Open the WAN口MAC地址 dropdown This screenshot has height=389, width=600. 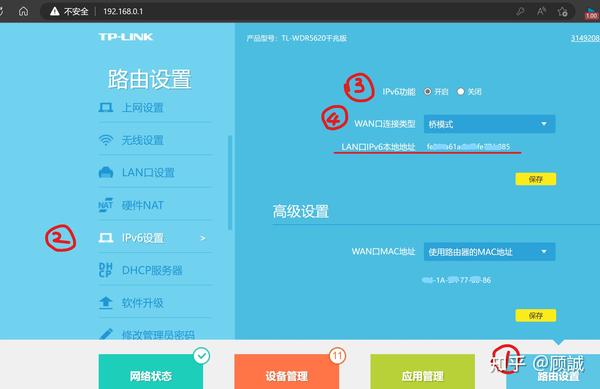[489, 252]
